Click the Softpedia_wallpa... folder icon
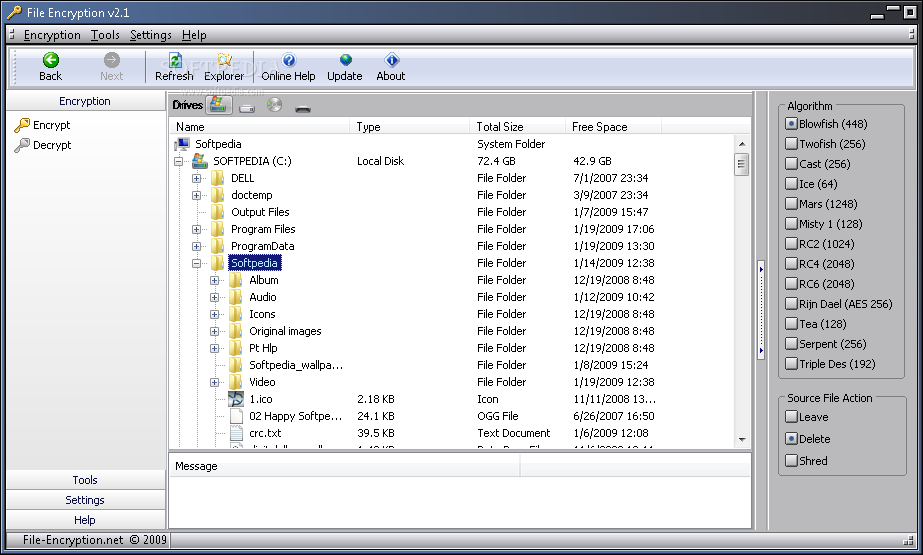This screenshot has width=923, height=555. point(236,365)
